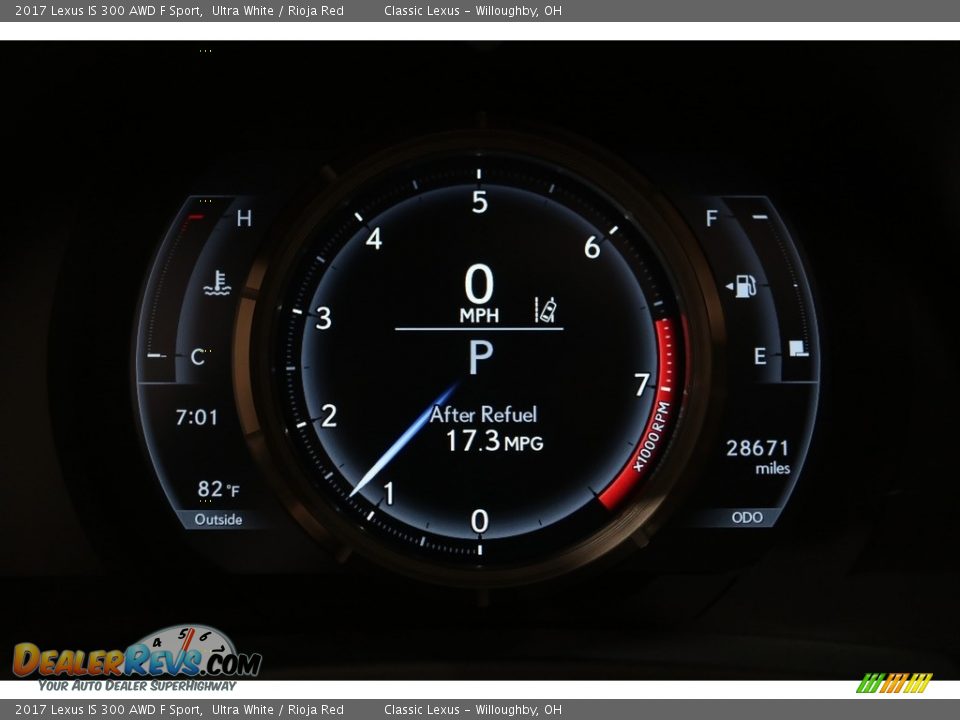This screenshot has height=720, width=960.
Task: Click the fuel pump icon
Action: click(743, 287)
